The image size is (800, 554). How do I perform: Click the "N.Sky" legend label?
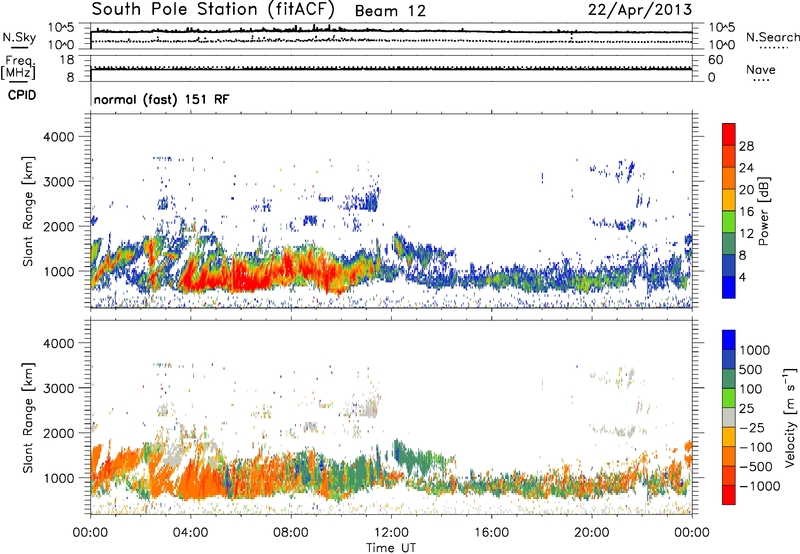click(x=19, y=37)
